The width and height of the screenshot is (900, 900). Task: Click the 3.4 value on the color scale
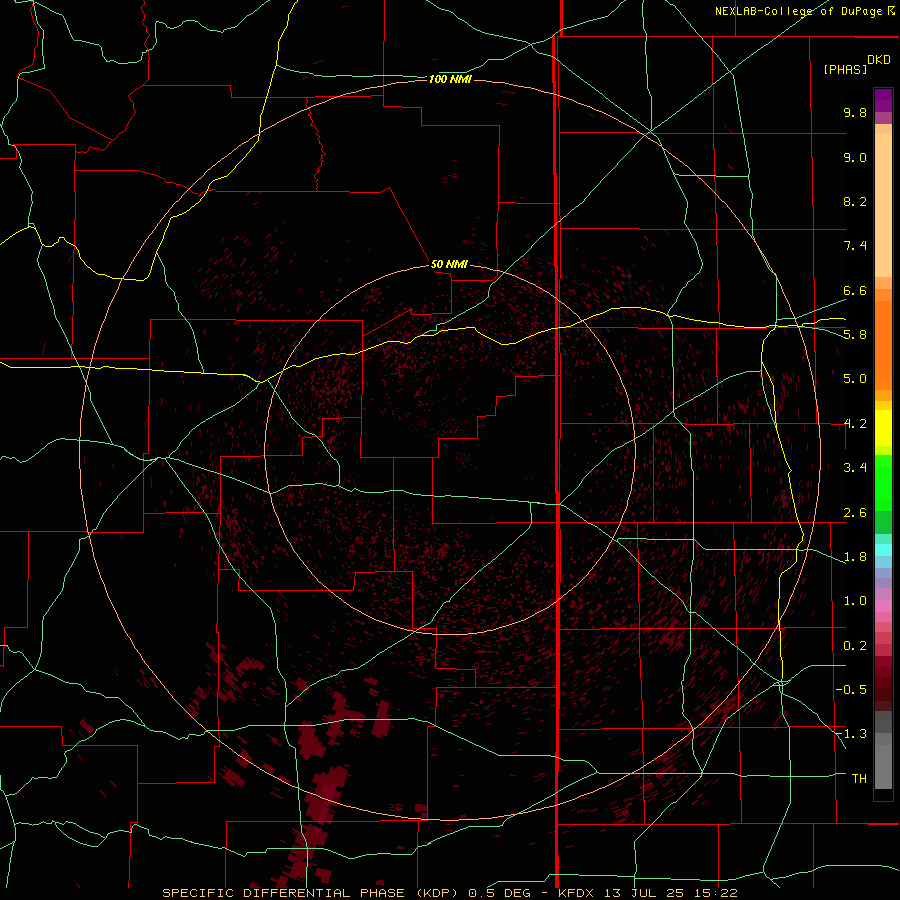tap(855, 468)
